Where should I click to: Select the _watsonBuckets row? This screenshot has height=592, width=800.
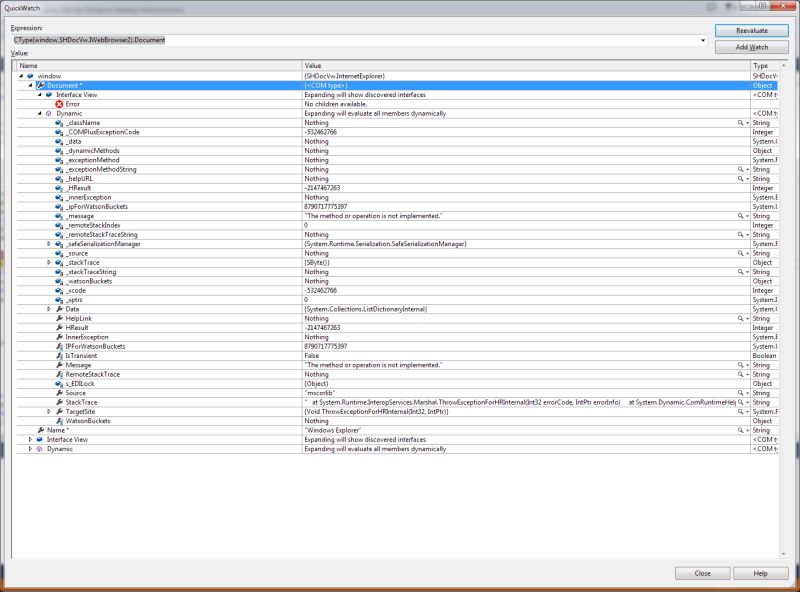click(397, 281)
